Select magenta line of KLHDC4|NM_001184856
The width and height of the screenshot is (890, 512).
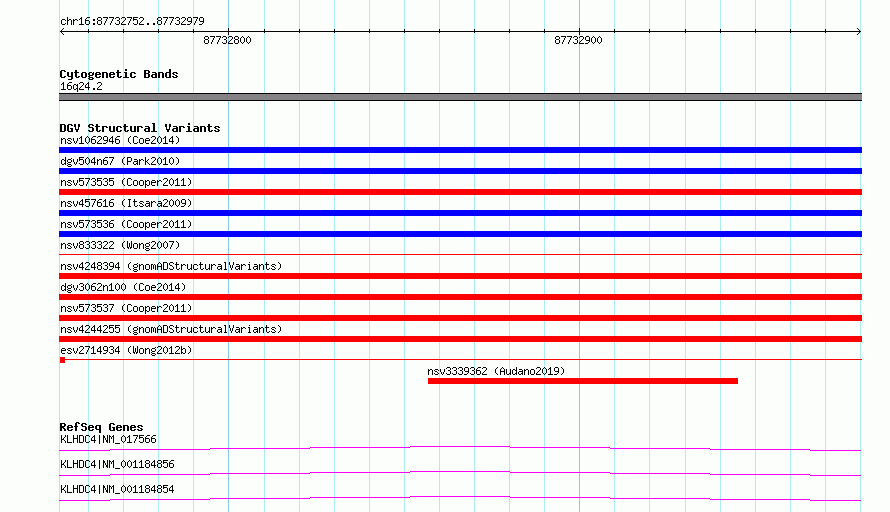[x=460, y=473]
